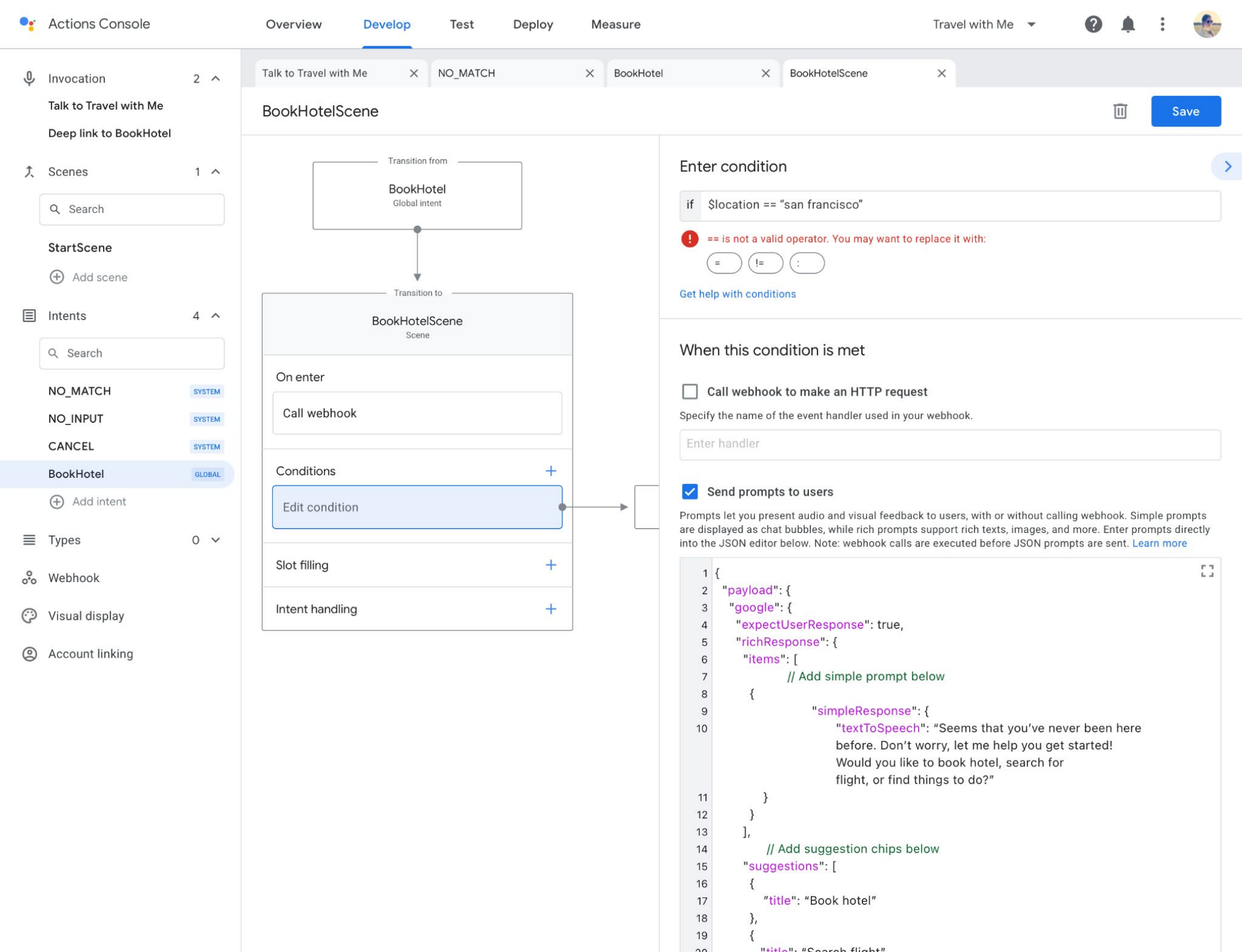The image size is (1242, 952).
Task: Switch to the Develop tab
Action: 387,25
